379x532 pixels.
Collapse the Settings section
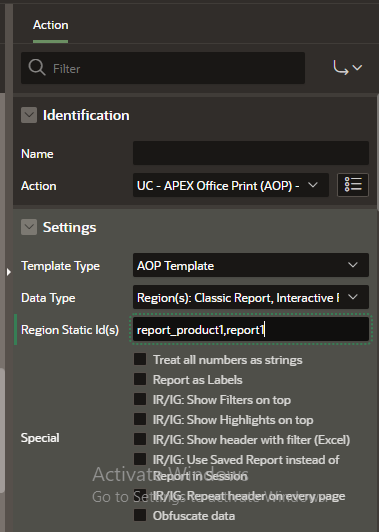29,227
